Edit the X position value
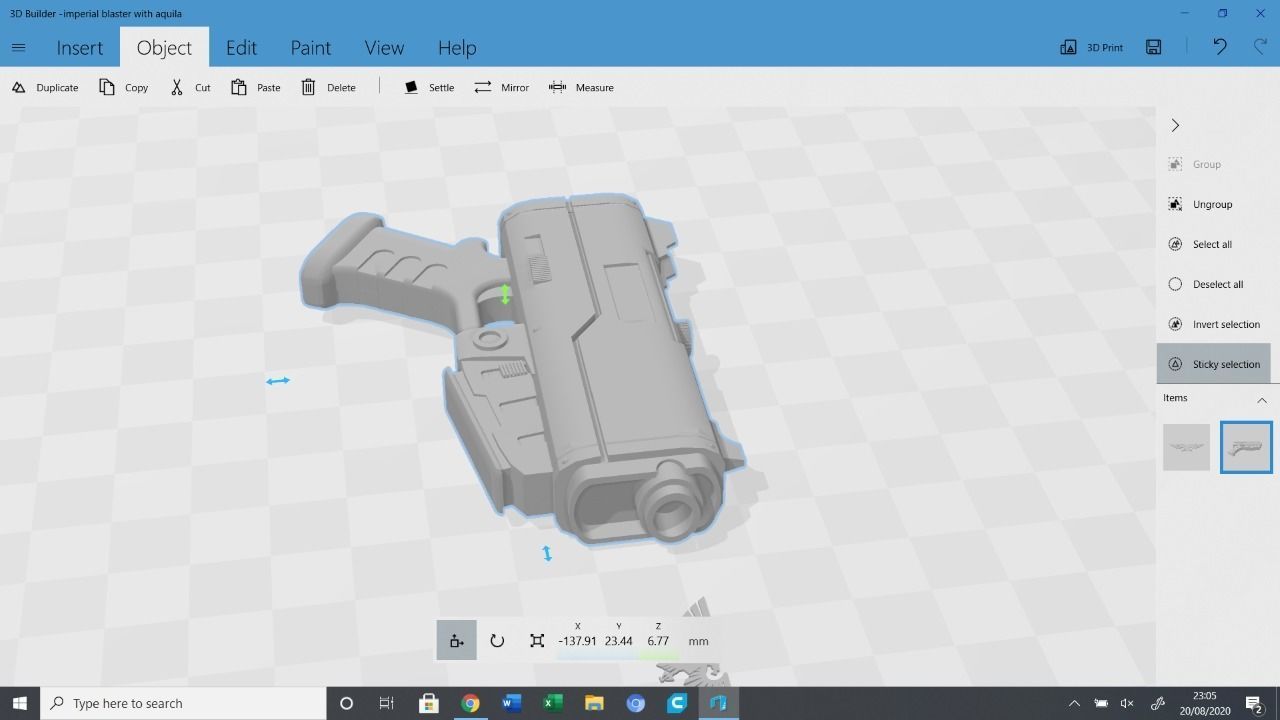Image resolution: width=1280 pixels, height=720 pixels. coord(577,641)
